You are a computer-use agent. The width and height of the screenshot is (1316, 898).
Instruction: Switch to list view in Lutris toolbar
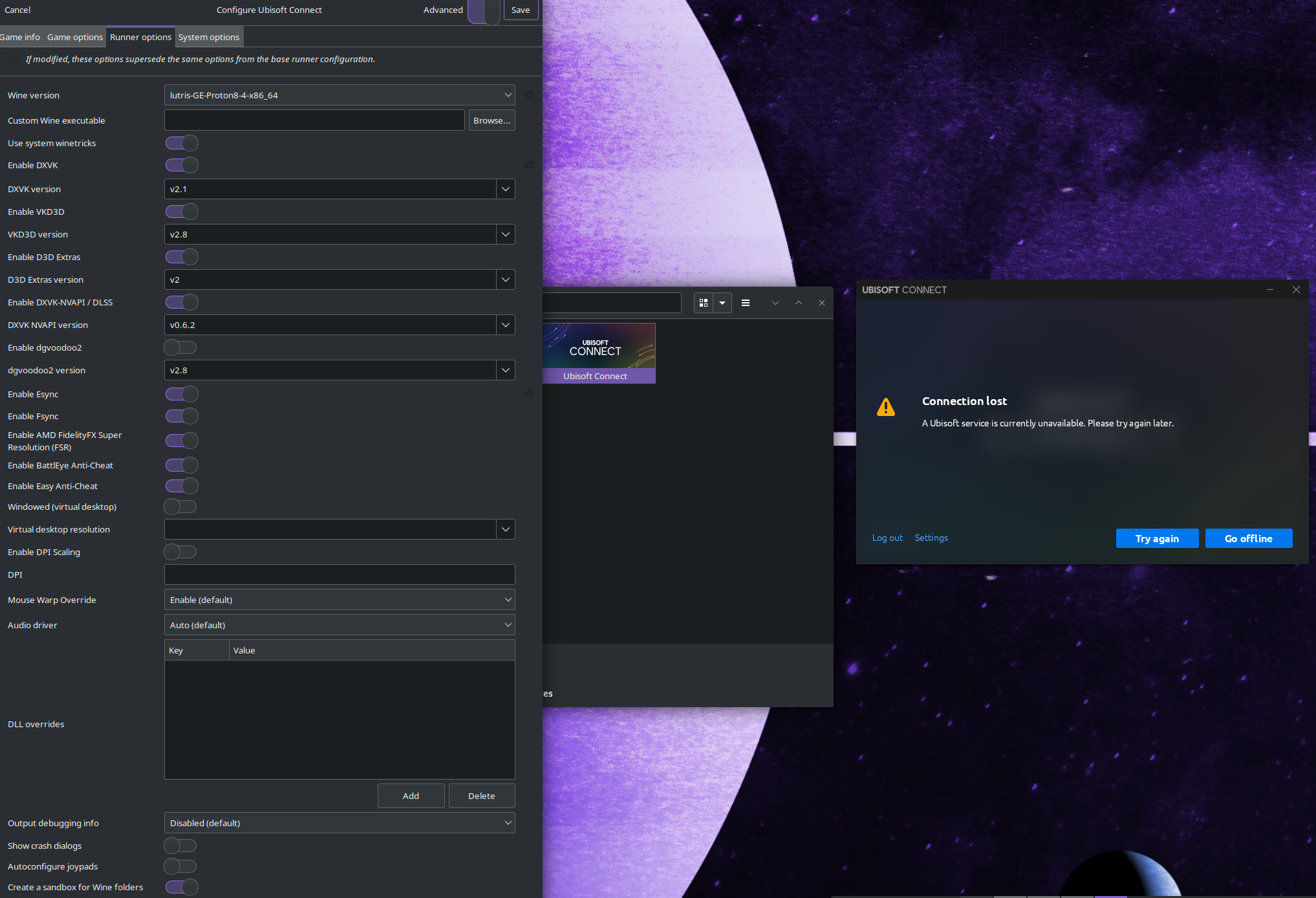click(745, 302)
